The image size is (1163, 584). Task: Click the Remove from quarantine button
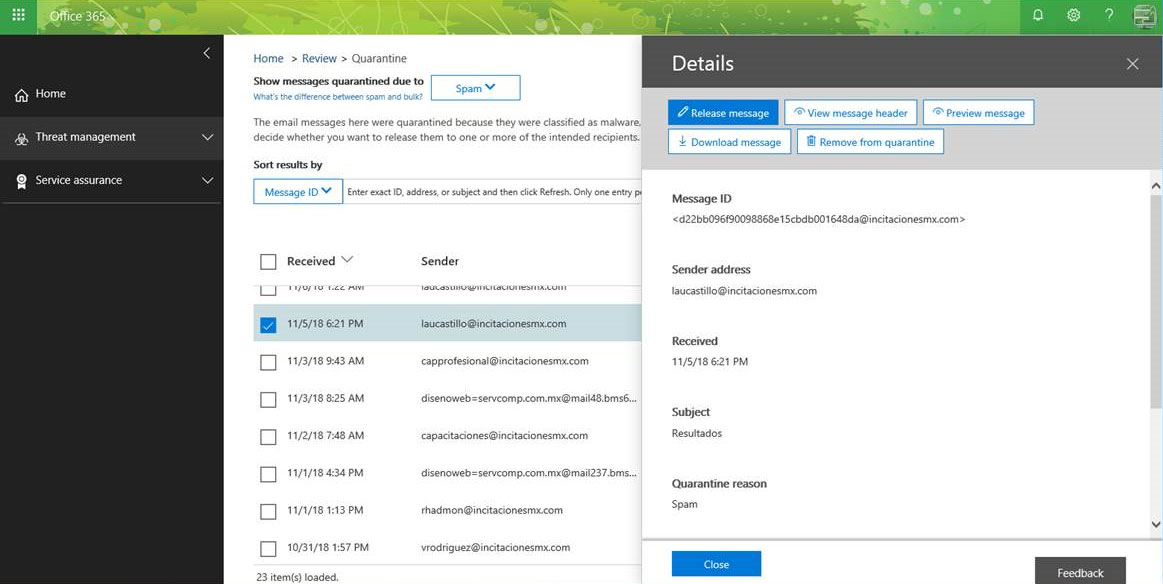coord(870,142)
